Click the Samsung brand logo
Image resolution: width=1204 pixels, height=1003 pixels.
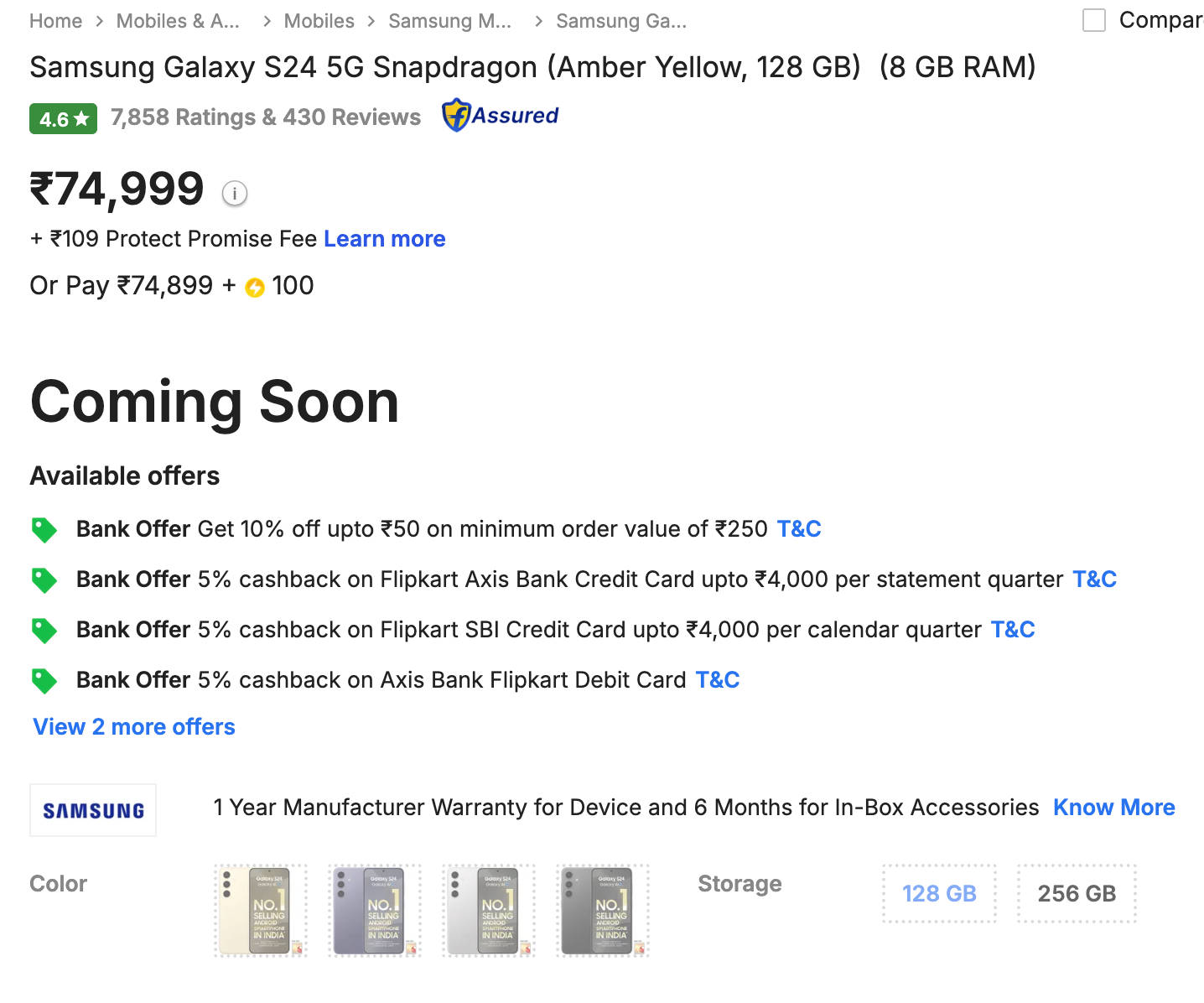[x=93, y=810]
